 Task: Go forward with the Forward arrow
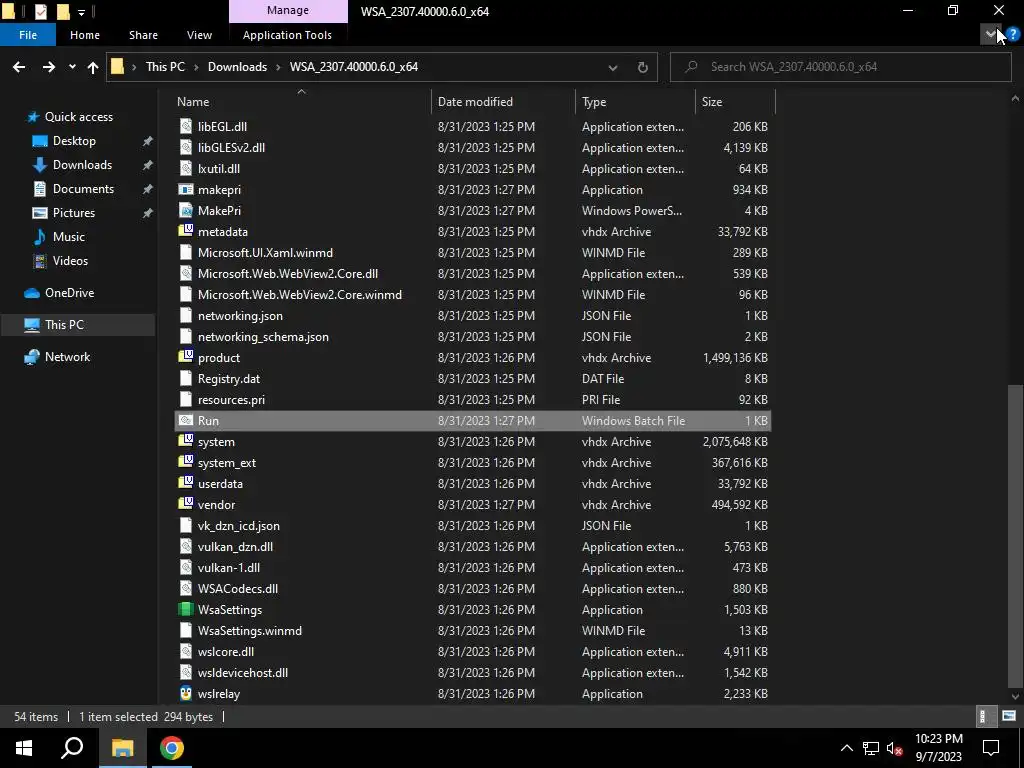49,67
